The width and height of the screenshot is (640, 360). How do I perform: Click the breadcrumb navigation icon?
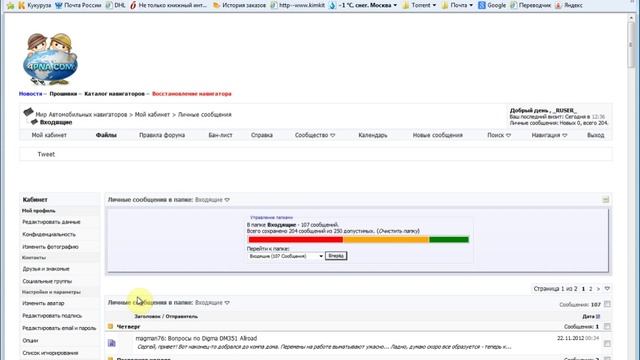click(x=28, y=112)
